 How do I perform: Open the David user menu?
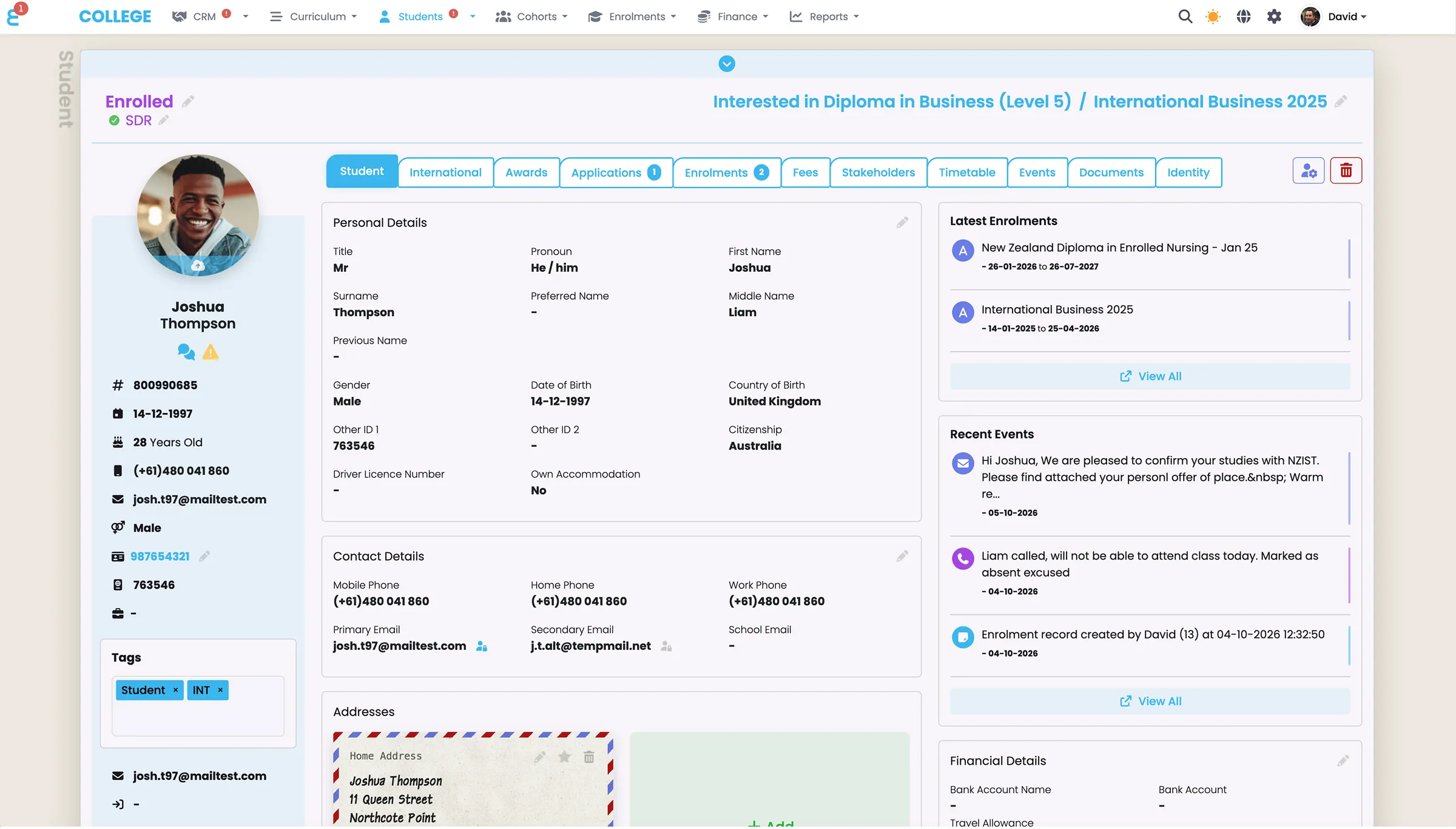pyautogui.click(x=1333, y=16)
